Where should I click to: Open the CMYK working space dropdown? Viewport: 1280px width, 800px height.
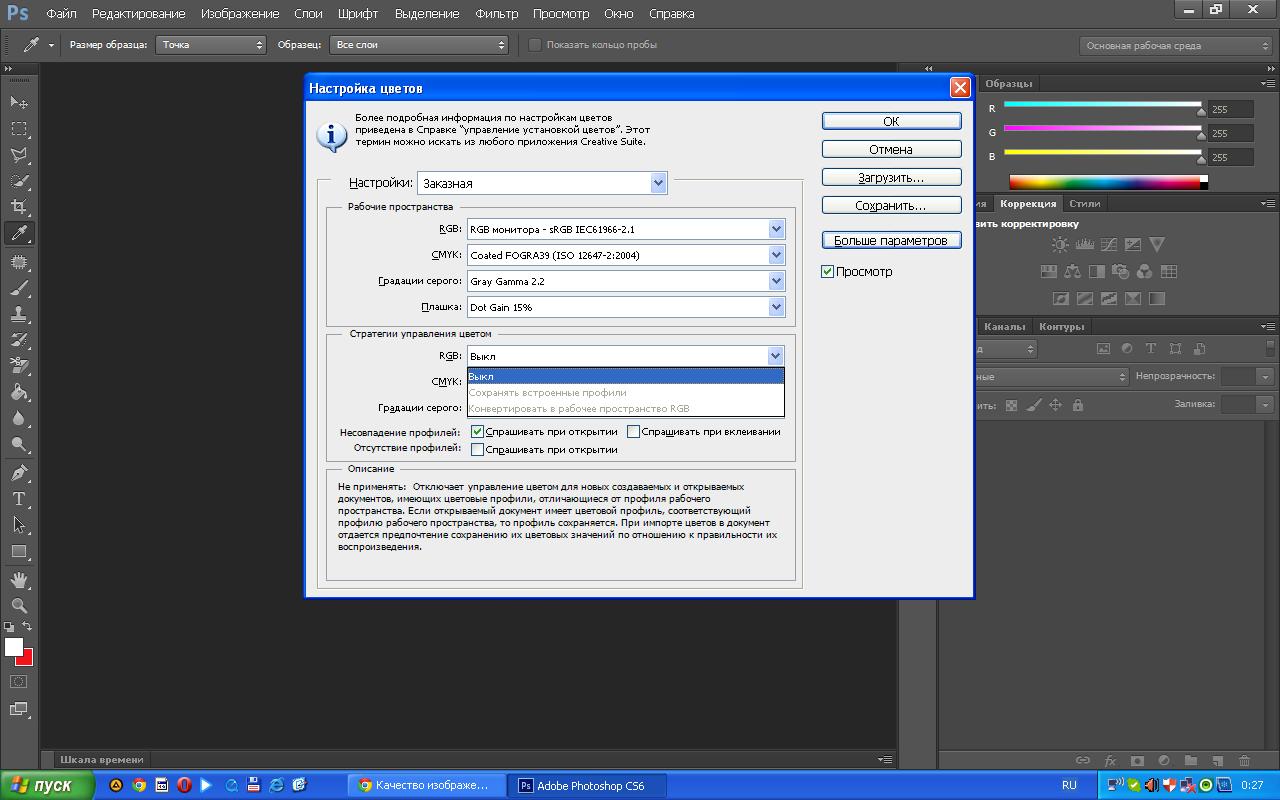[x=776, y=255]
